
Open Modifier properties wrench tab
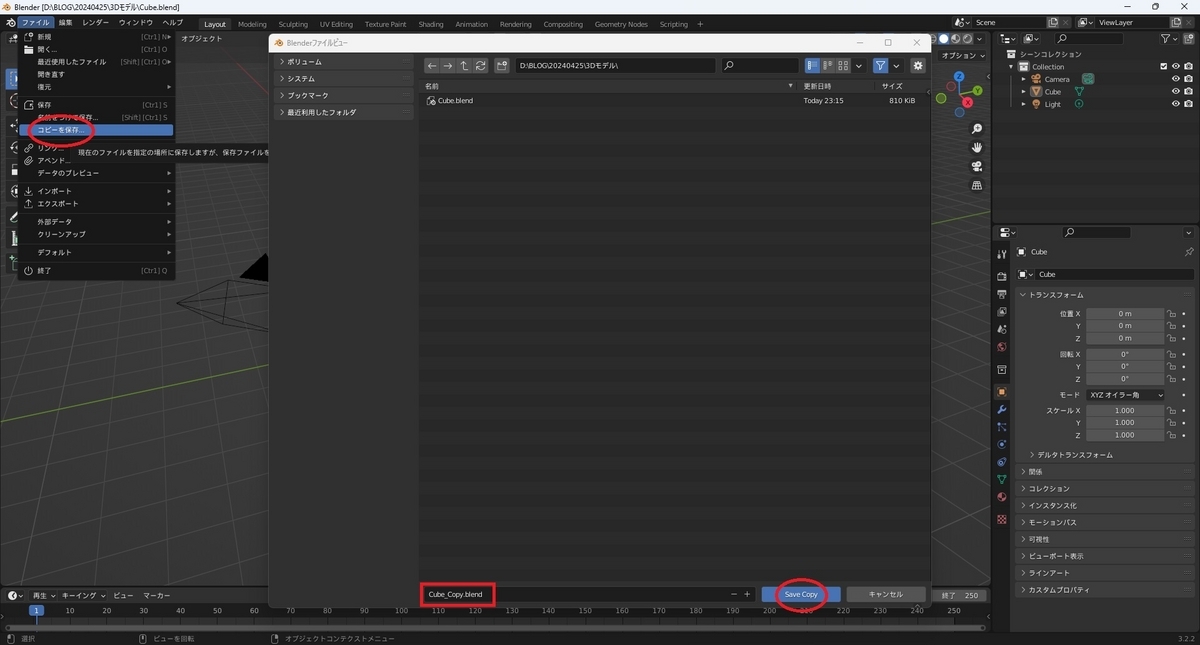point(1002,410)
